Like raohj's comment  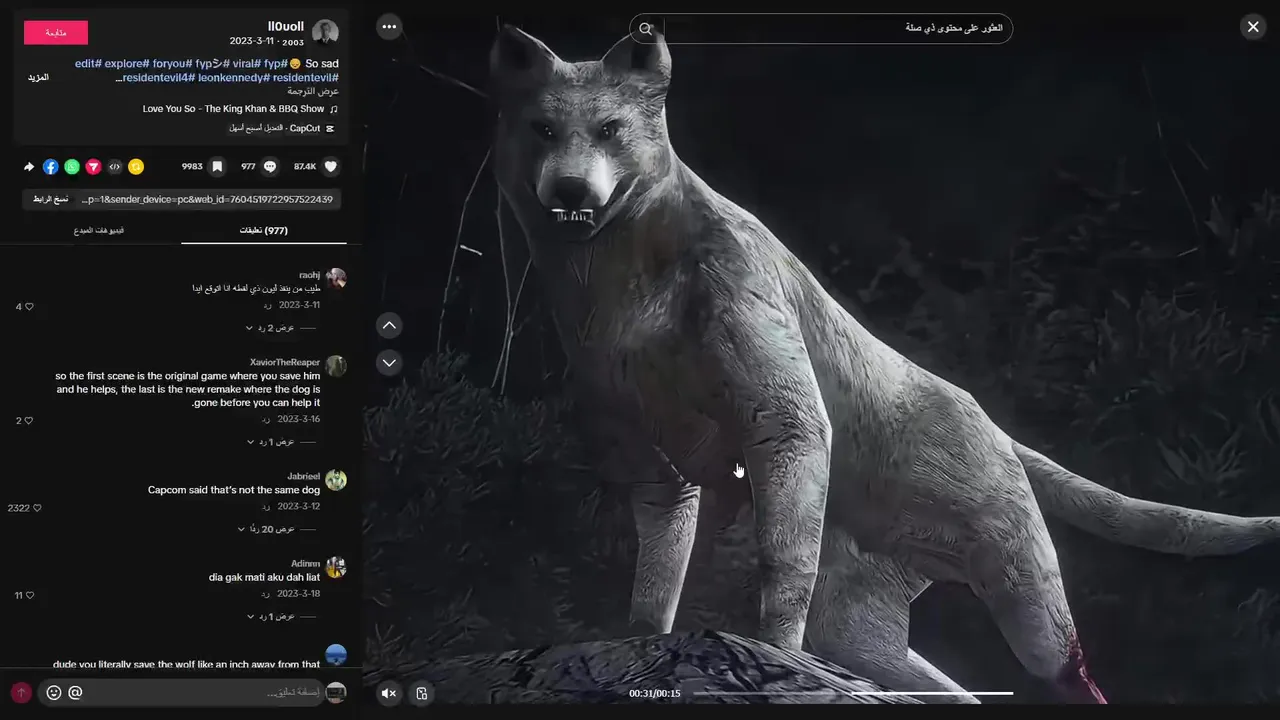(29, 306)
